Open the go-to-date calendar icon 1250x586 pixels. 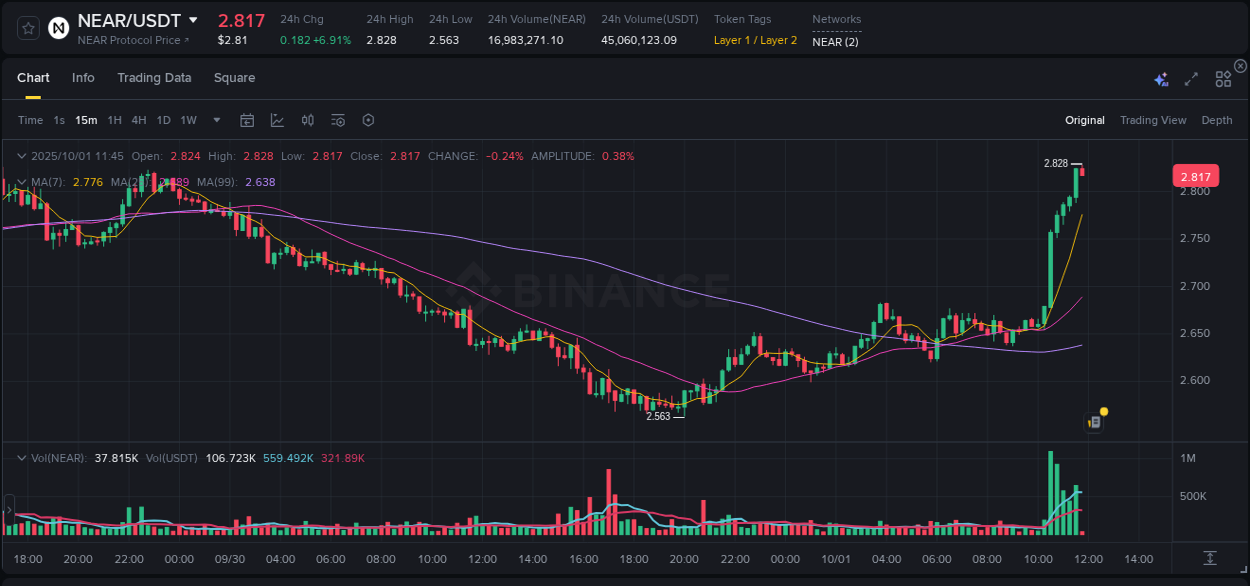coord(247,120)
